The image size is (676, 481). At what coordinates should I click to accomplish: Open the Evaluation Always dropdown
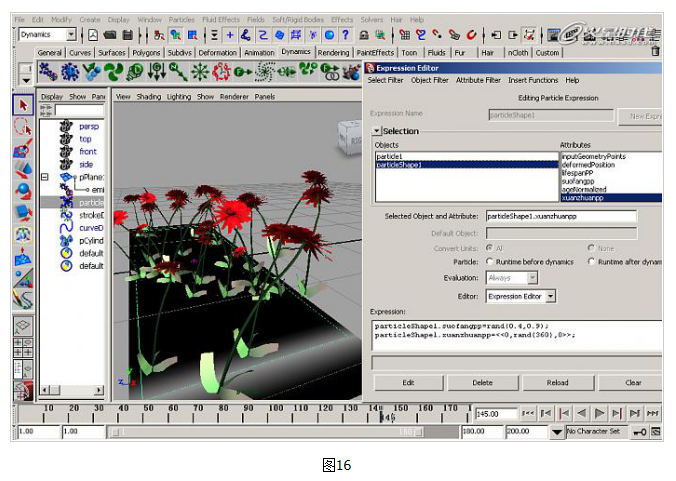(x=532, y=278)
